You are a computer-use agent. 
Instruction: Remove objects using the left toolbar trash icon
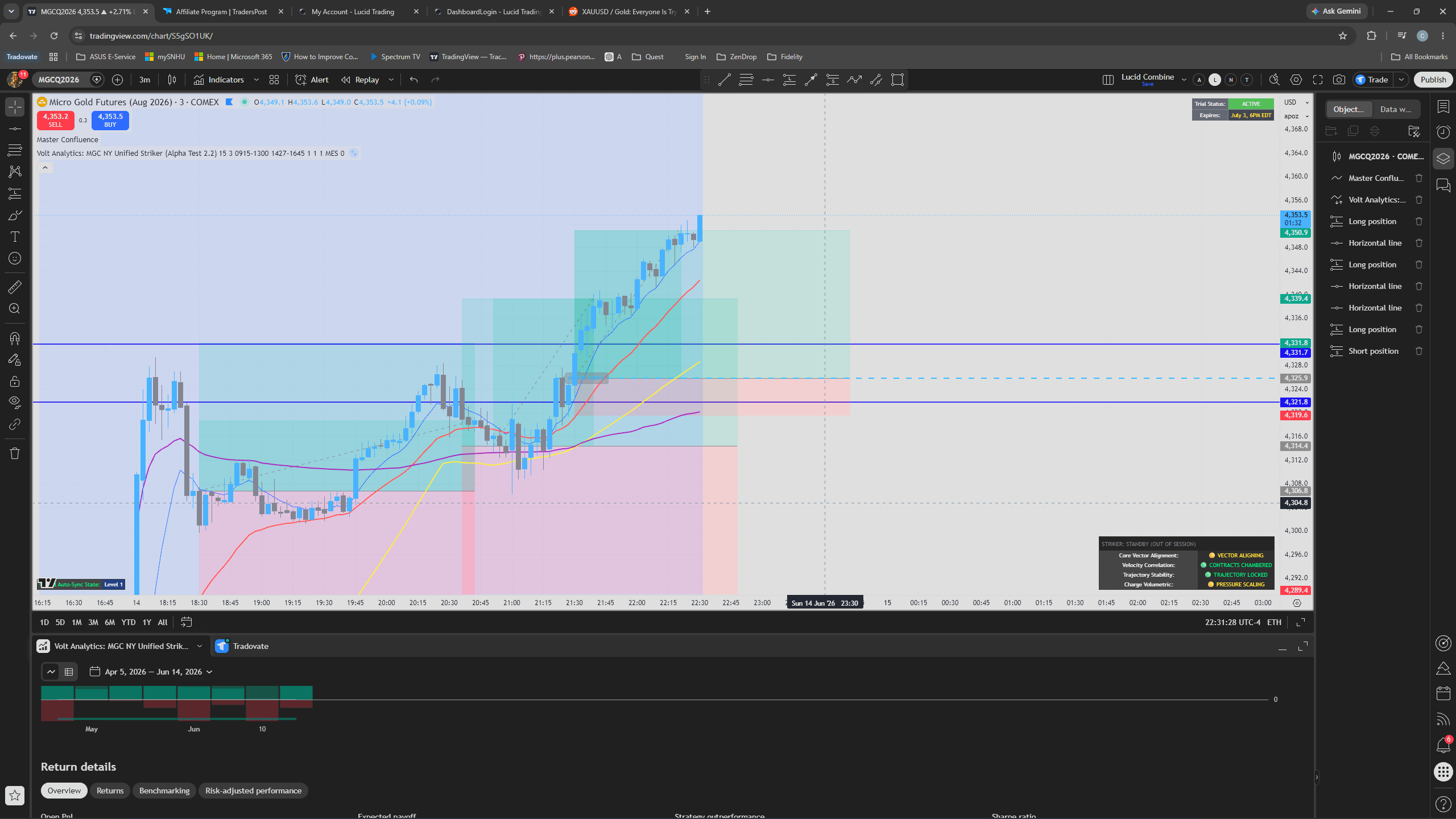click(x=15, y=453)
